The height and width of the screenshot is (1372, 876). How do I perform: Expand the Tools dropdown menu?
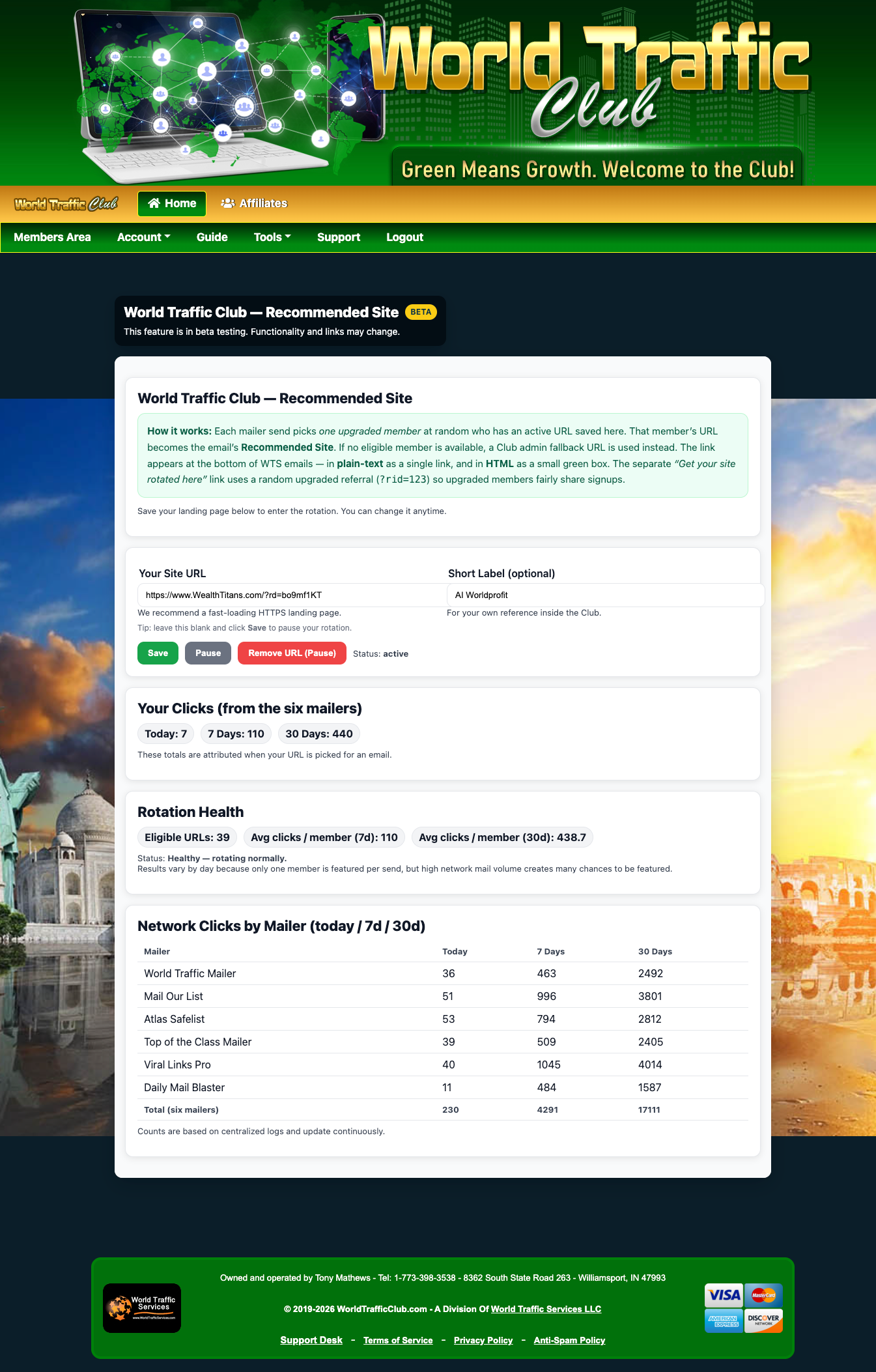272,237
